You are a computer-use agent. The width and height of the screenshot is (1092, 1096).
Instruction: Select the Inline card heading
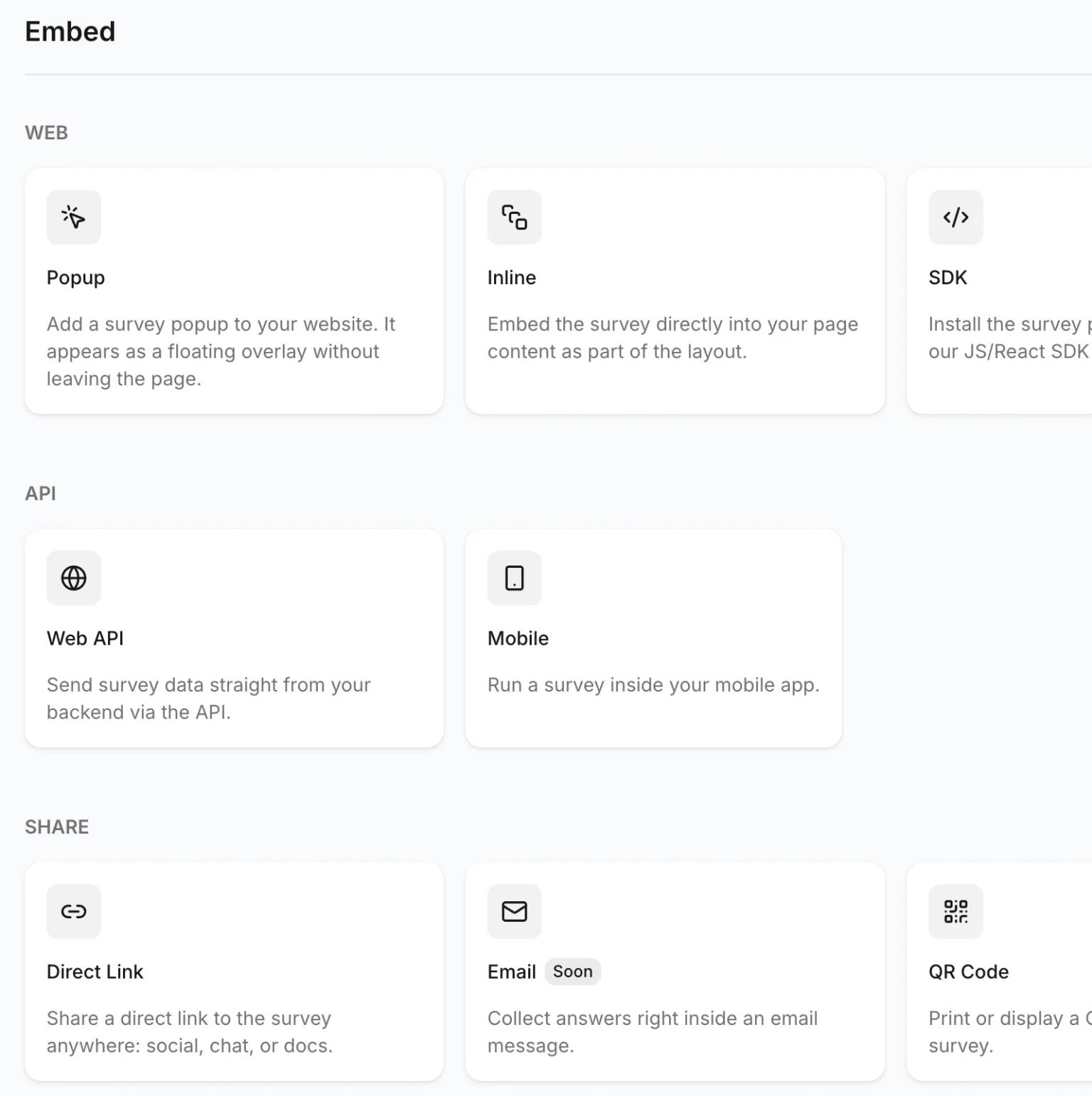tap(512, 277)
